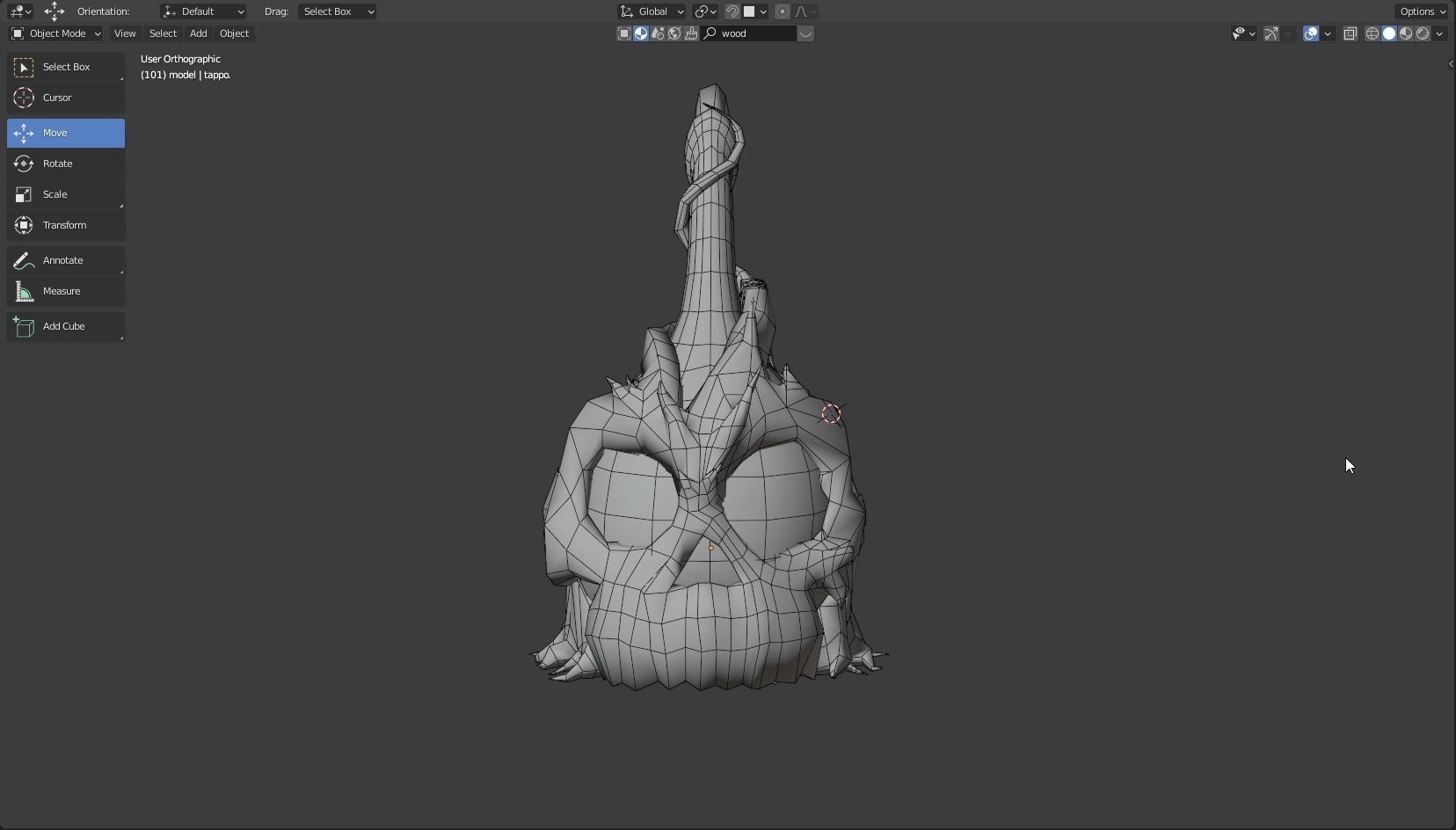Toggle the snapping magnet icon
This screenshot has height=830, width=1456.
pos(732,11)
